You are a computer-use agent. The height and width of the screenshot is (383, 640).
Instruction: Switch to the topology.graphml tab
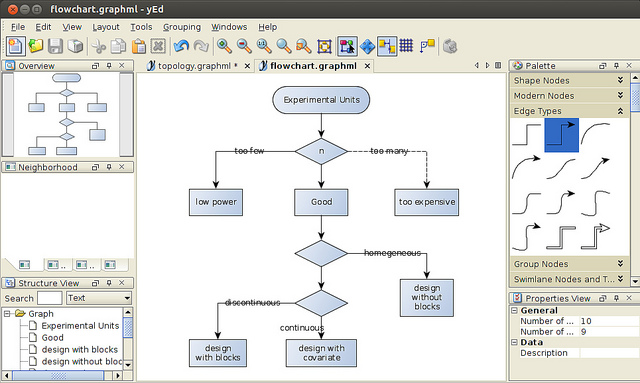pos(194,66)
